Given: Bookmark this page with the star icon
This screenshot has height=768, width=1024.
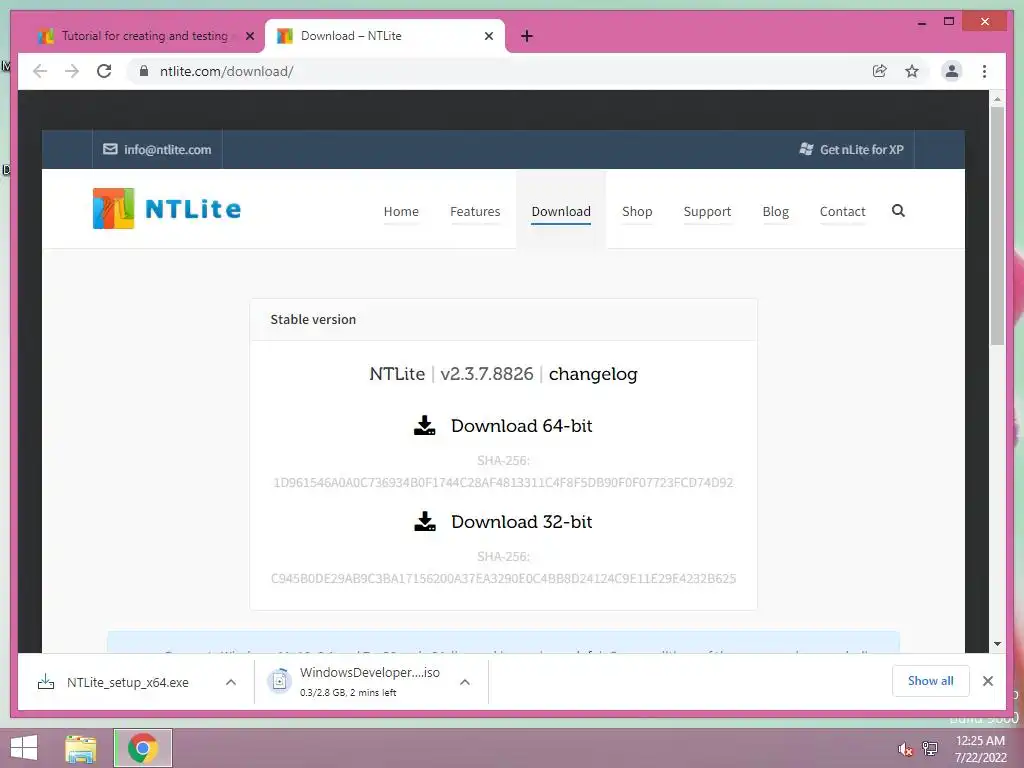Looking at the screenshot, I should coord(912,71).
